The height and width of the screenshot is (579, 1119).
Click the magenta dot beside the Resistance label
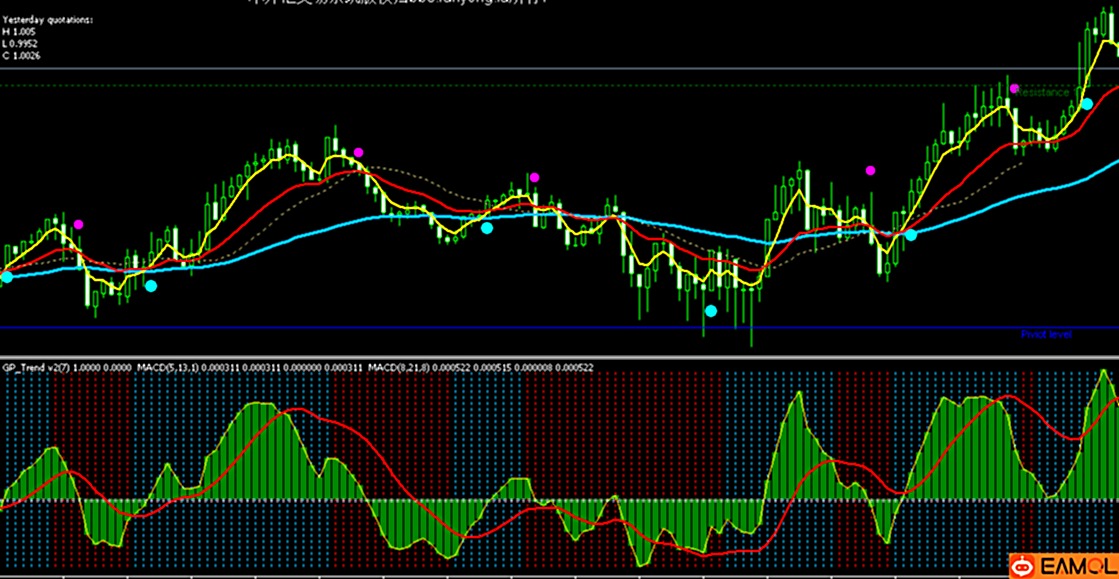click(1014, 89)
